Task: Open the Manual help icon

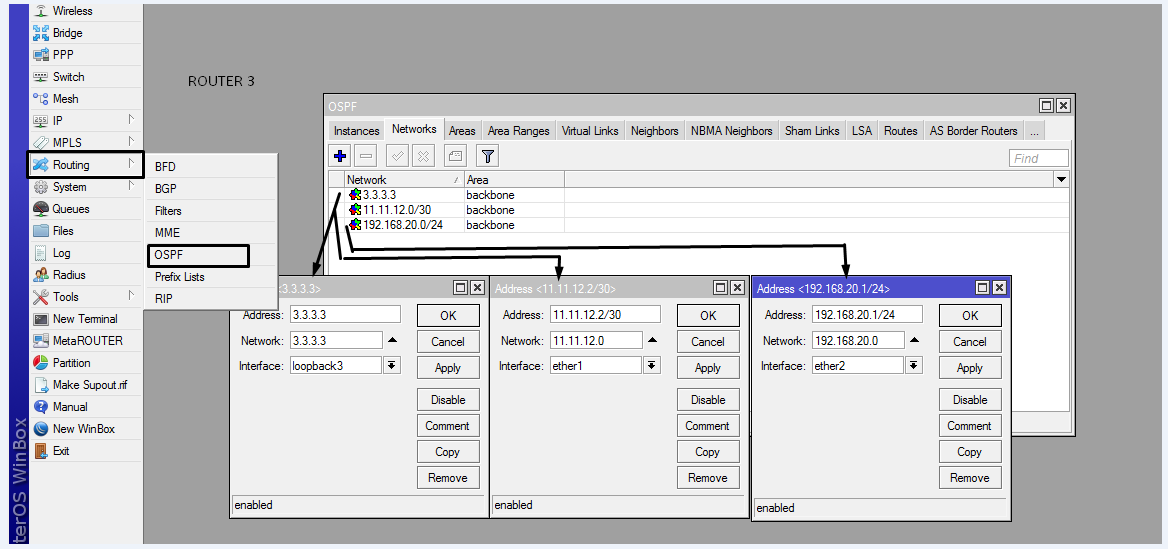Action: [x=40, y=407]
